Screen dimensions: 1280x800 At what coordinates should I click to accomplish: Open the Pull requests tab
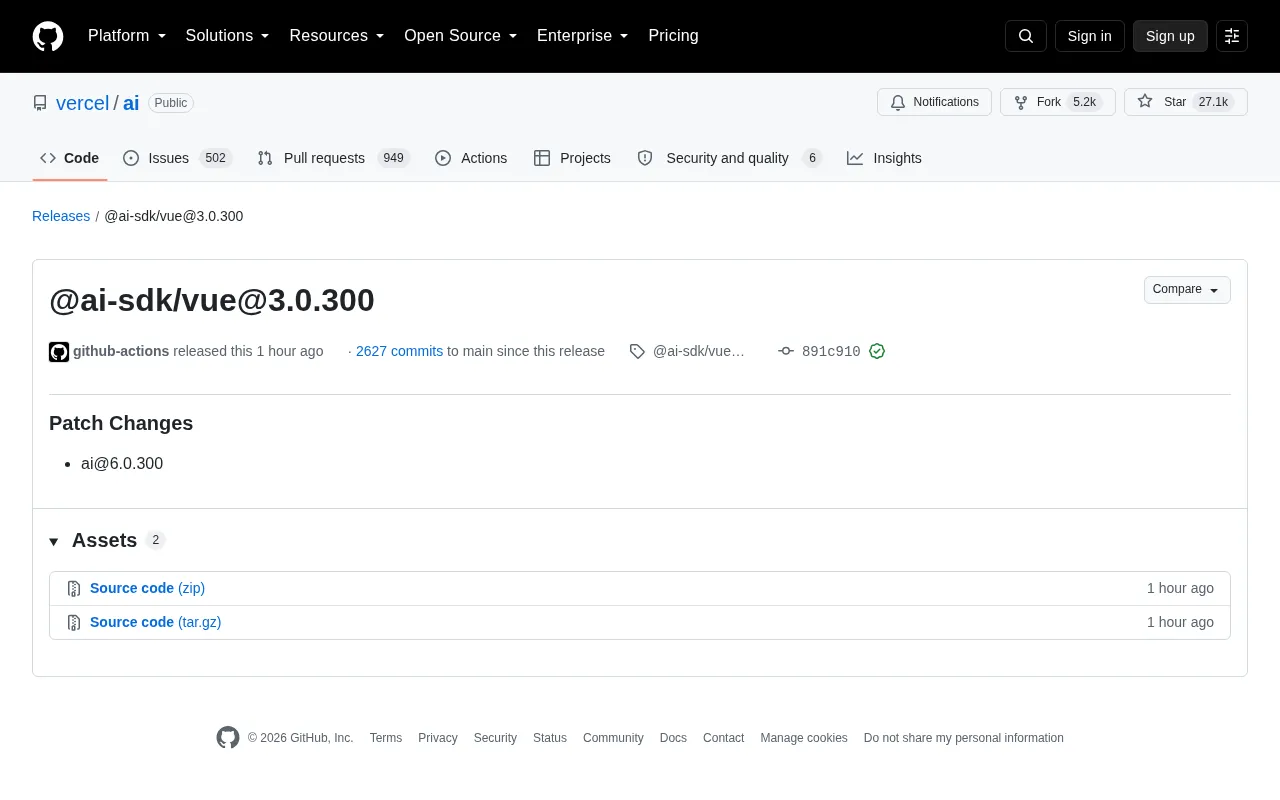333,158
